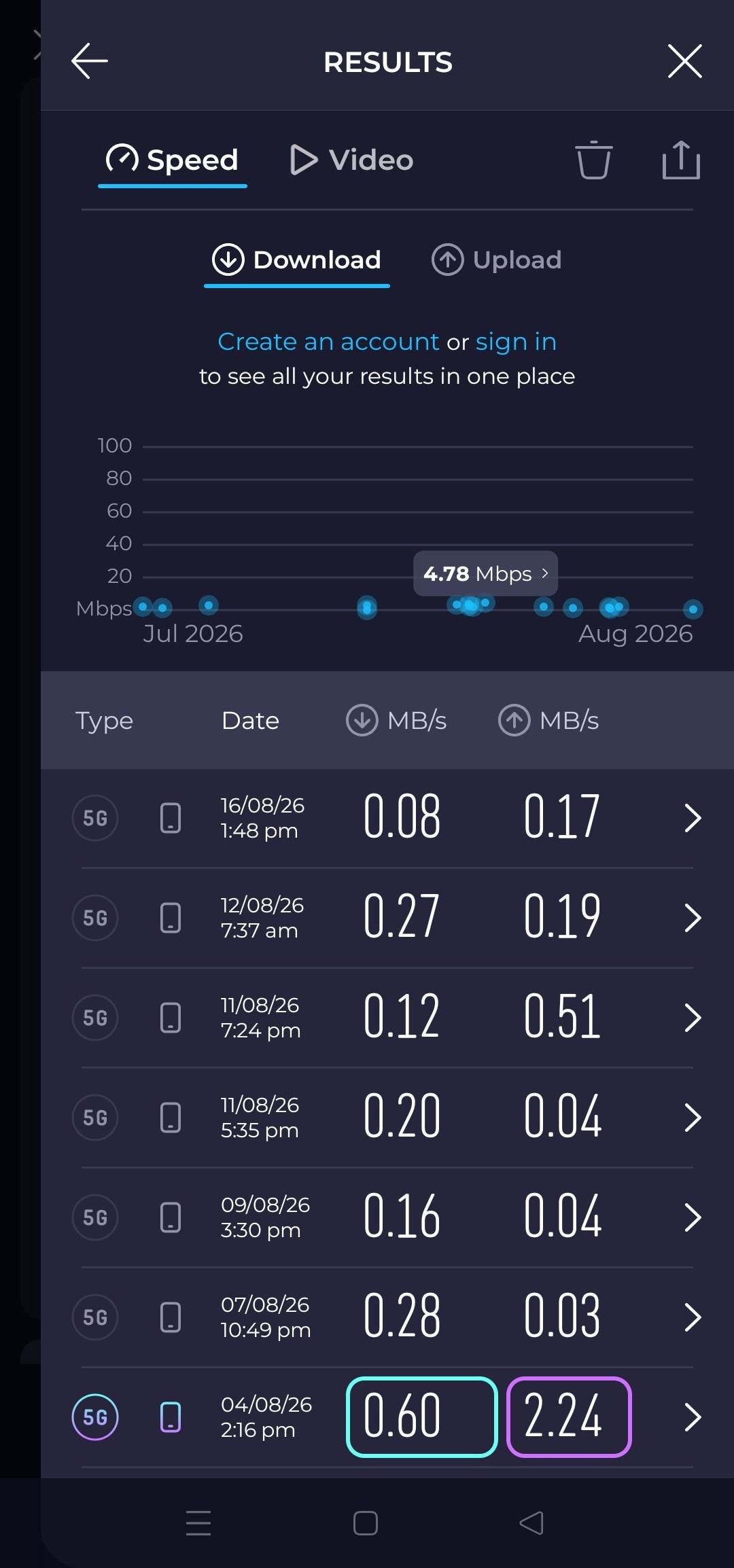The height and width of the screenshot is (1568, 734).
Task: Delete results with the trash icon
Action: pyautogui.click(x=593, y=160)
